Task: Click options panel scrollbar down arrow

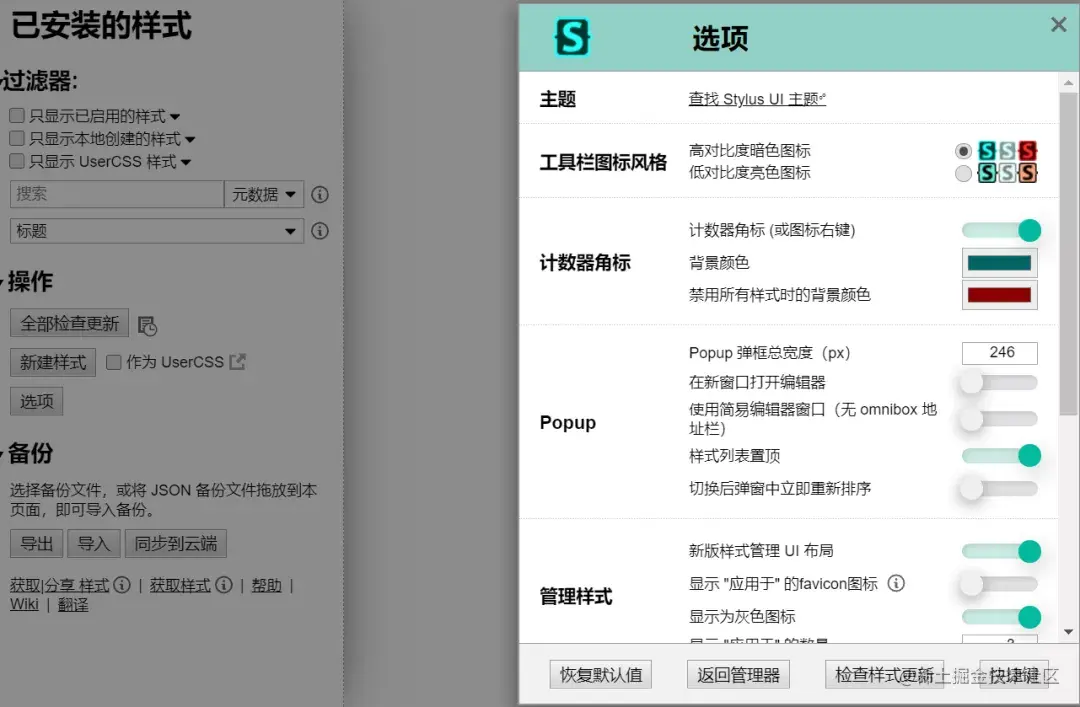Action: 1068,632
